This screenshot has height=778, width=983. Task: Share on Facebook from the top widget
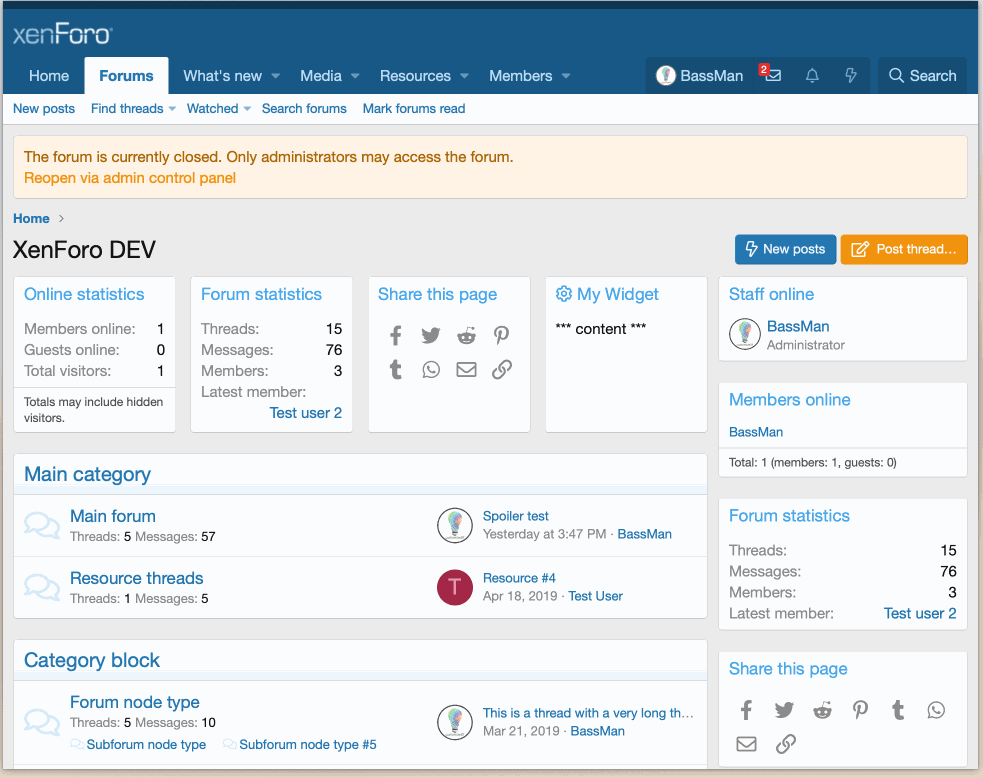[x=396, y=336]
